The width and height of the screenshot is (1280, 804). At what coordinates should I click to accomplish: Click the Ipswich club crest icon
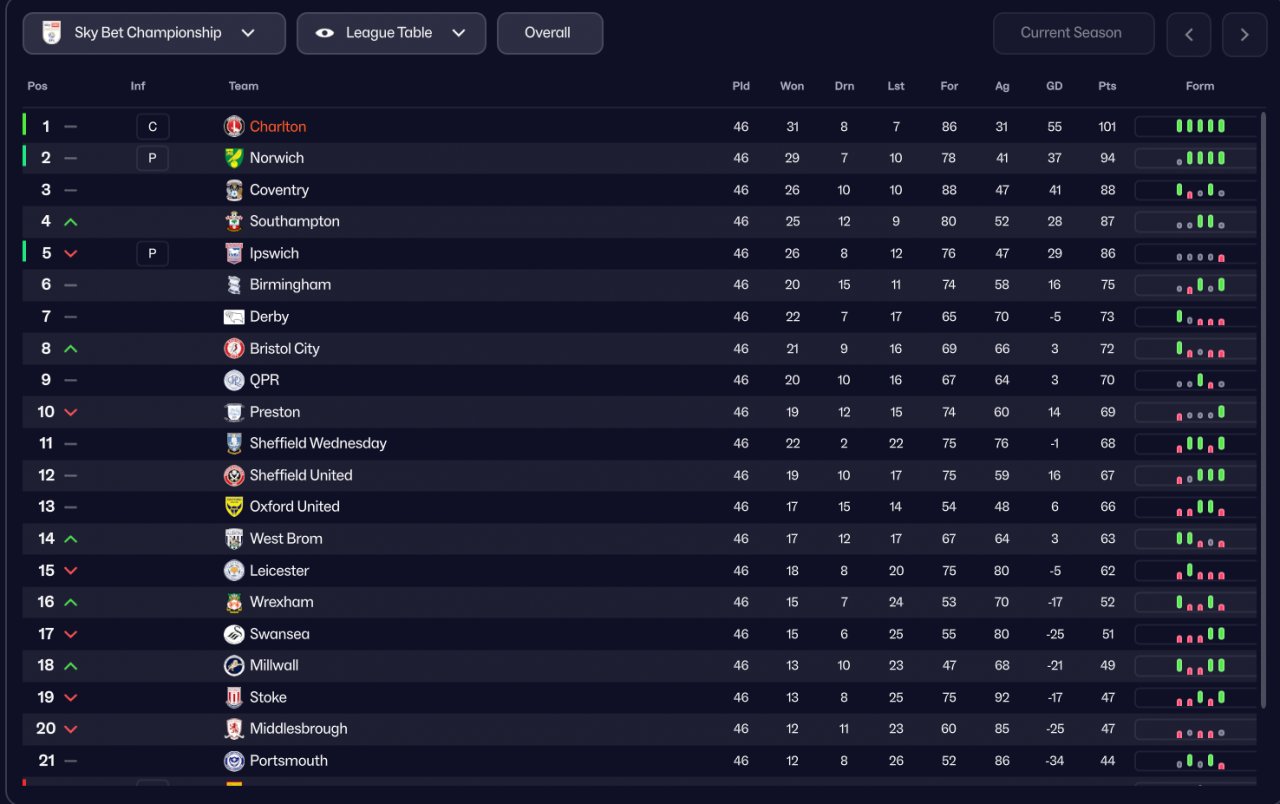pos(234,253)
